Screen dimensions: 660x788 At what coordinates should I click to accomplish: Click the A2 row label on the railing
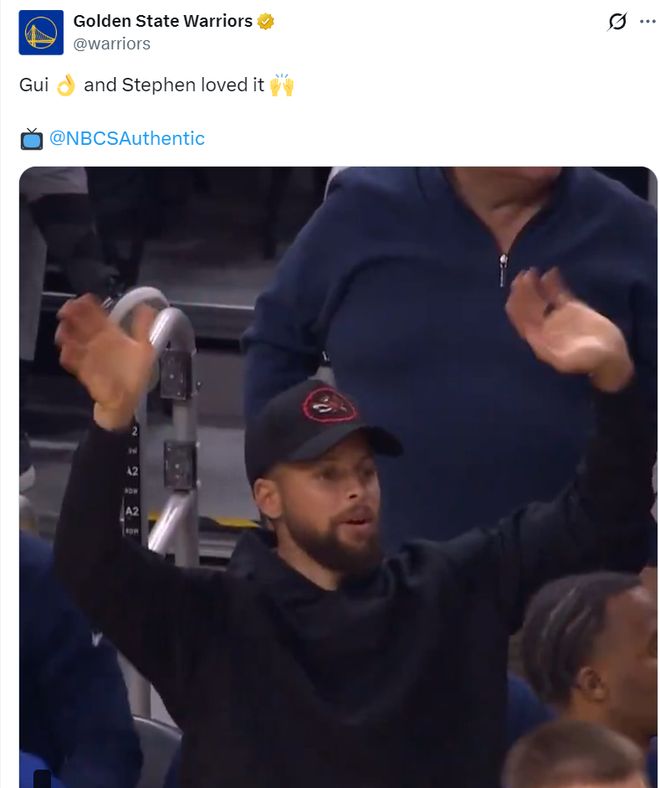(x=132, y=512)
